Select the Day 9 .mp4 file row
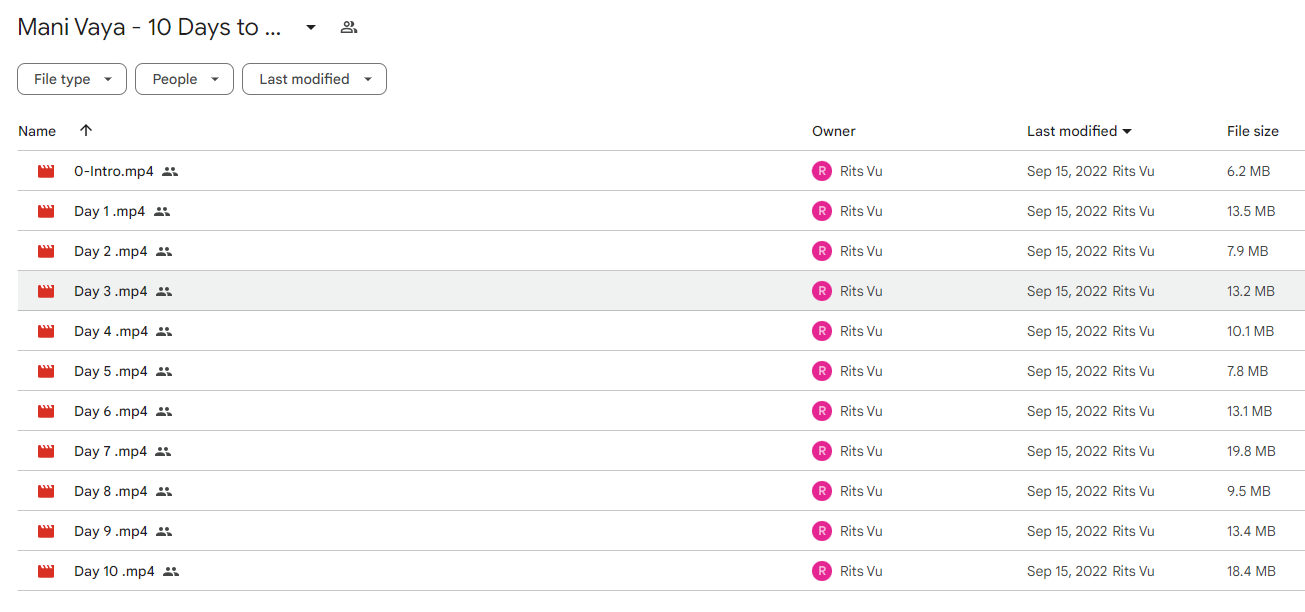 (x=661, y=531)
